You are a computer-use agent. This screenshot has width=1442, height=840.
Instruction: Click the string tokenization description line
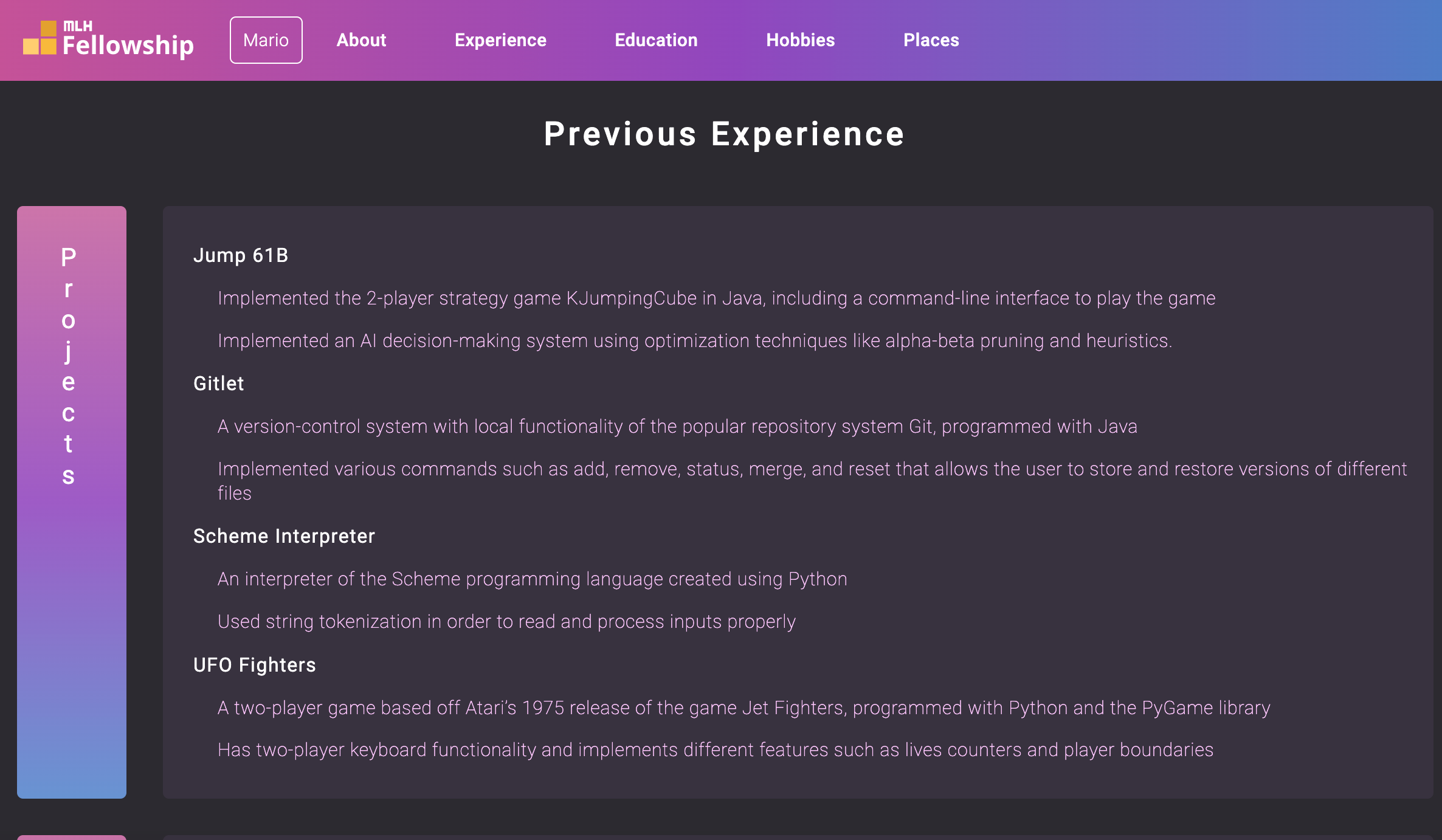click(506, 622)
